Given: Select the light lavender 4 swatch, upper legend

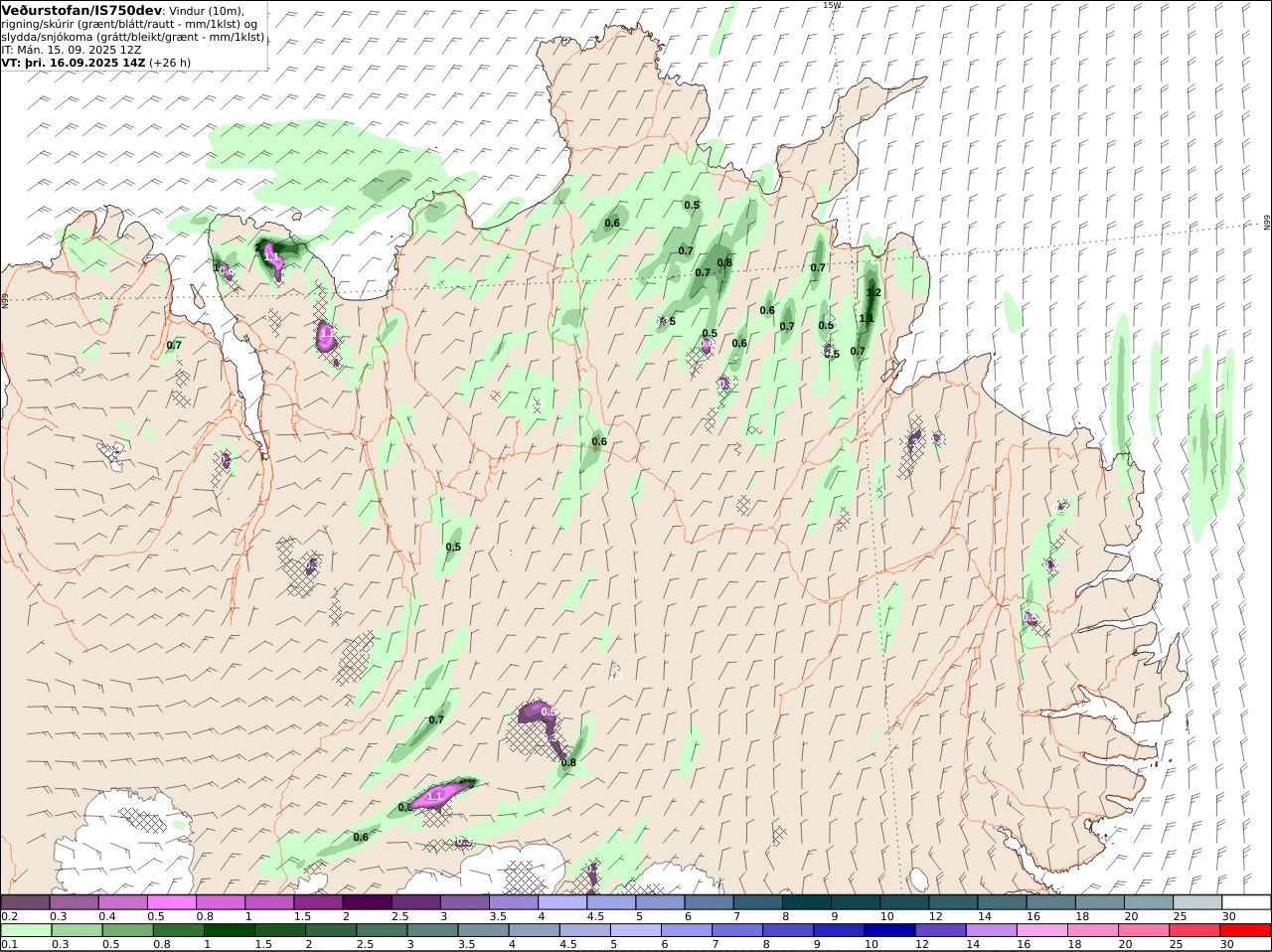Looking at the screenshot, I should click(x=561, y=902).
